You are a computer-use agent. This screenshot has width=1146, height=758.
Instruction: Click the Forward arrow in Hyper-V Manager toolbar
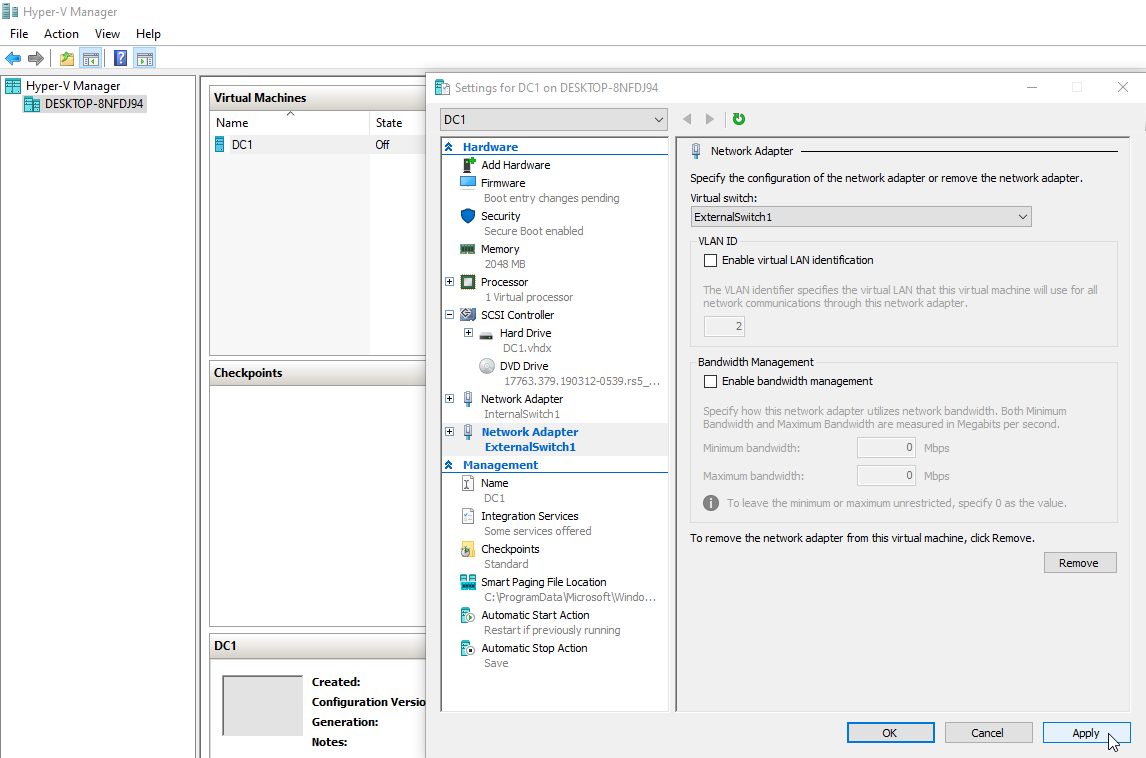[36, 58]
